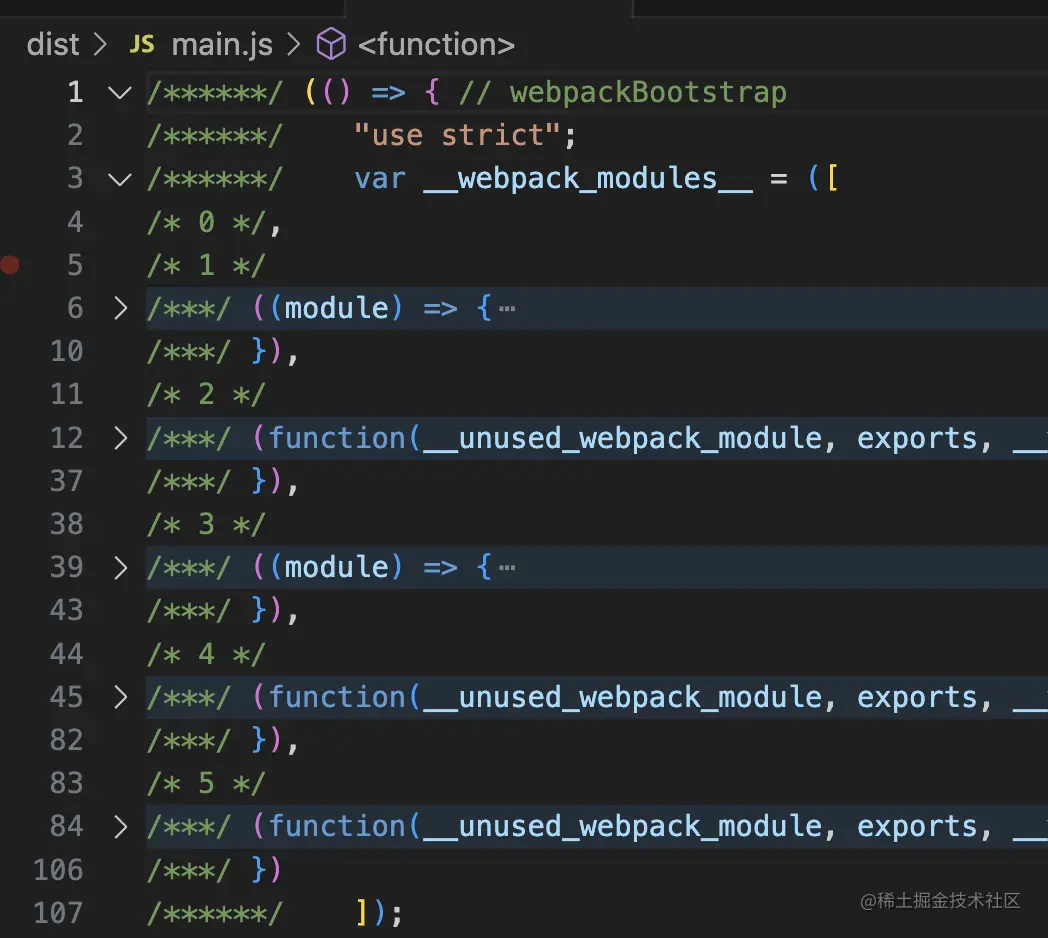Click the "use strict" string
This screenshot has height=938, width=1048.
(457, 136)
